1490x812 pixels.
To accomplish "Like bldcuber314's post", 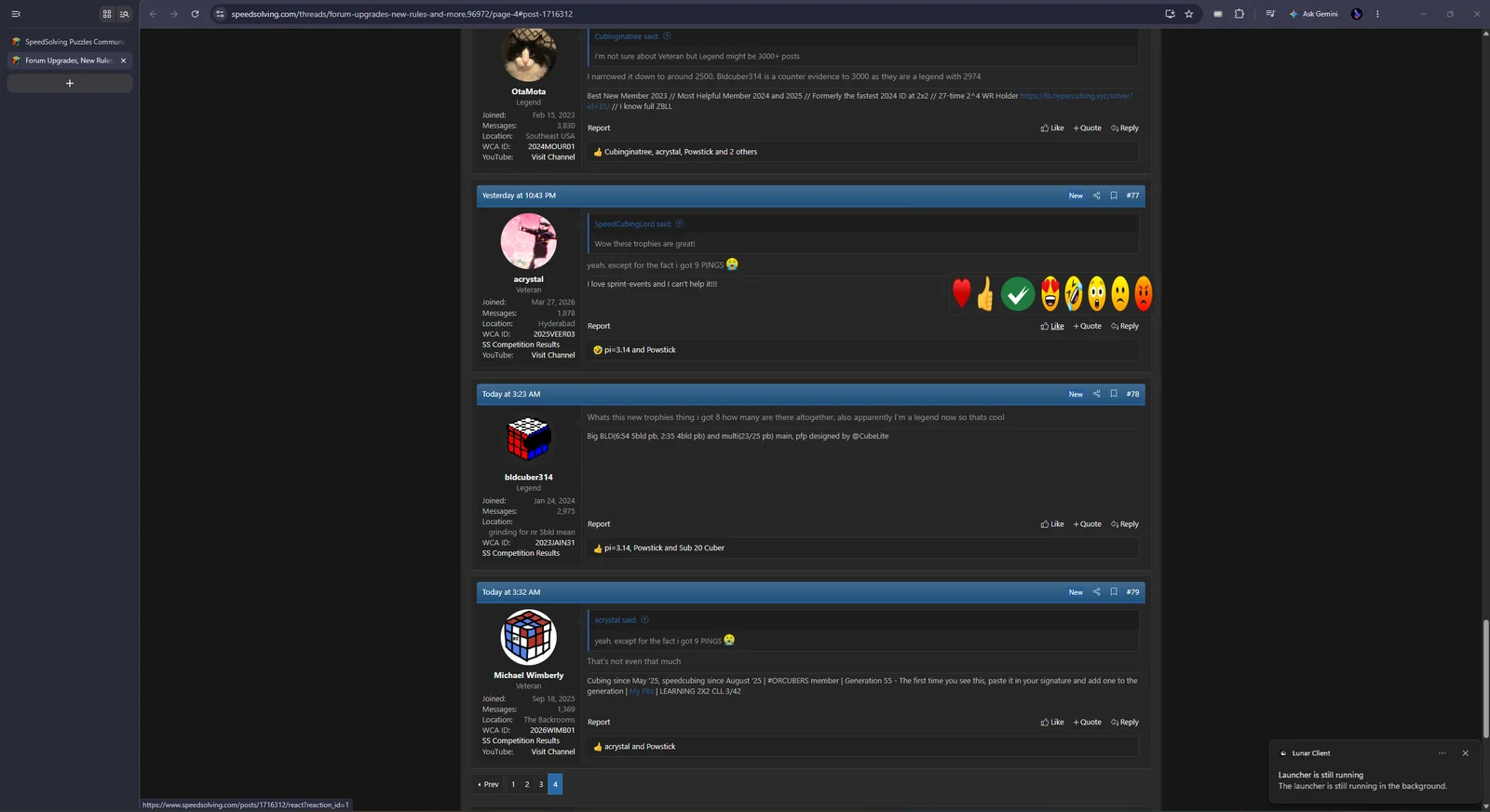I will coord(1052,524).
